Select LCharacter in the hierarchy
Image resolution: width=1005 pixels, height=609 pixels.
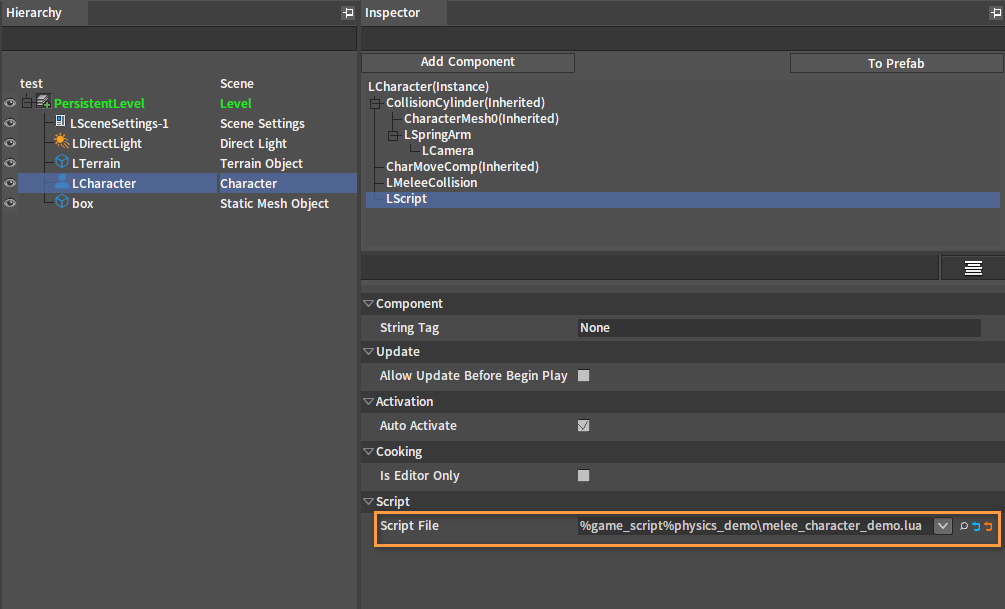tap(104, 183)
